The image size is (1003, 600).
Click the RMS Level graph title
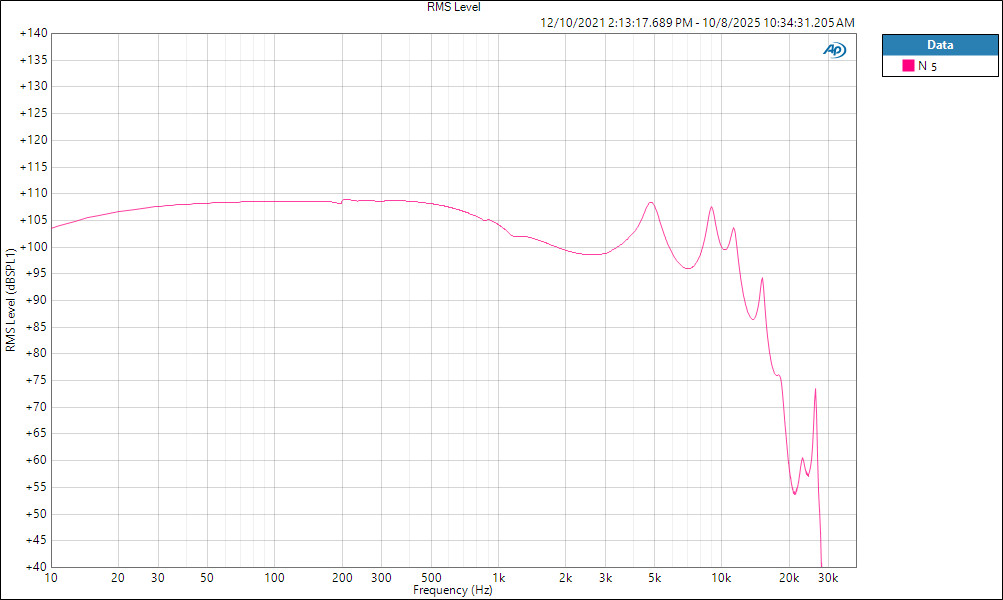pyautogui.click(x=453, y=7)
